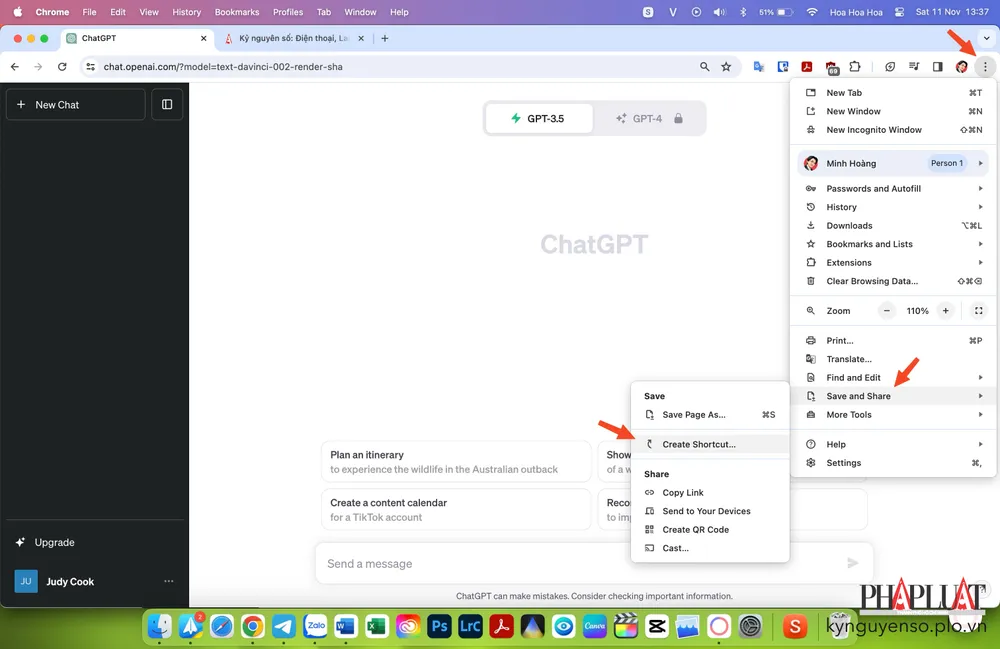The image size is (1000, 649).
Task: Launch Photoshop from the Dock
Action: click(x=440, y=627)
